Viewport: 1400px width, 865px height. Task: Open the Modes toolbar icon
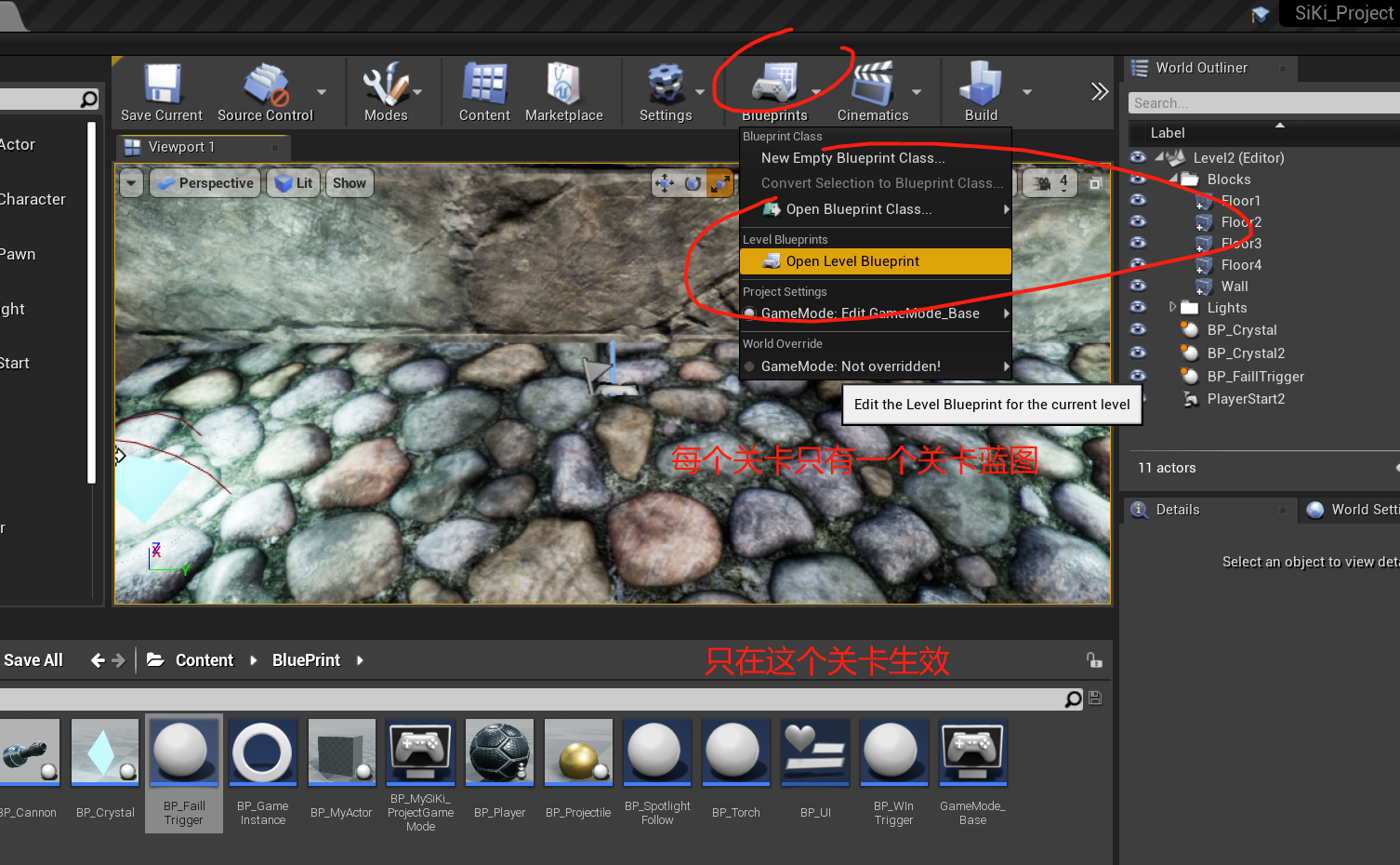[385, 84]
